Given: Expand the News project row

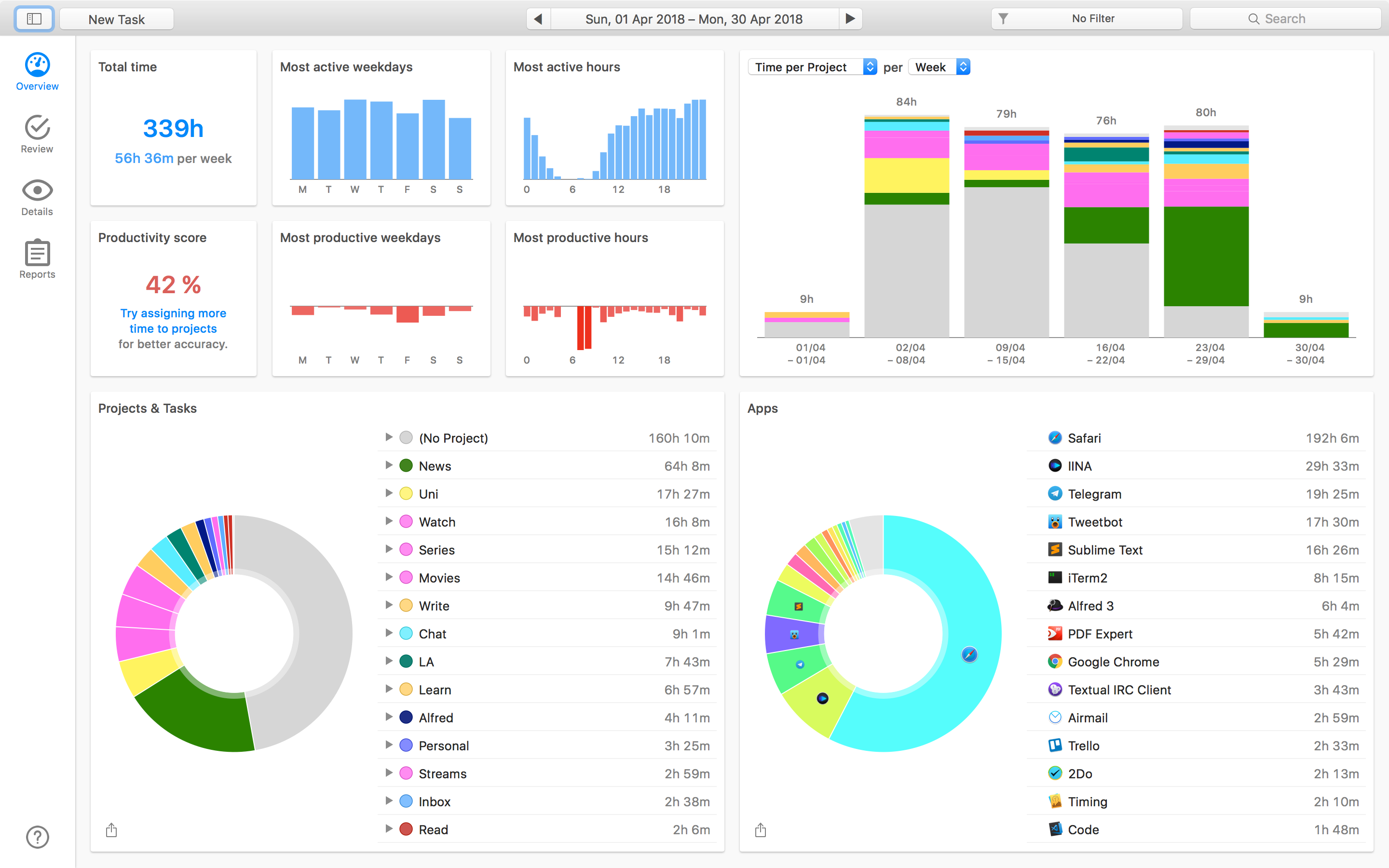Looking at the screenshot, I should click(389, 465).
